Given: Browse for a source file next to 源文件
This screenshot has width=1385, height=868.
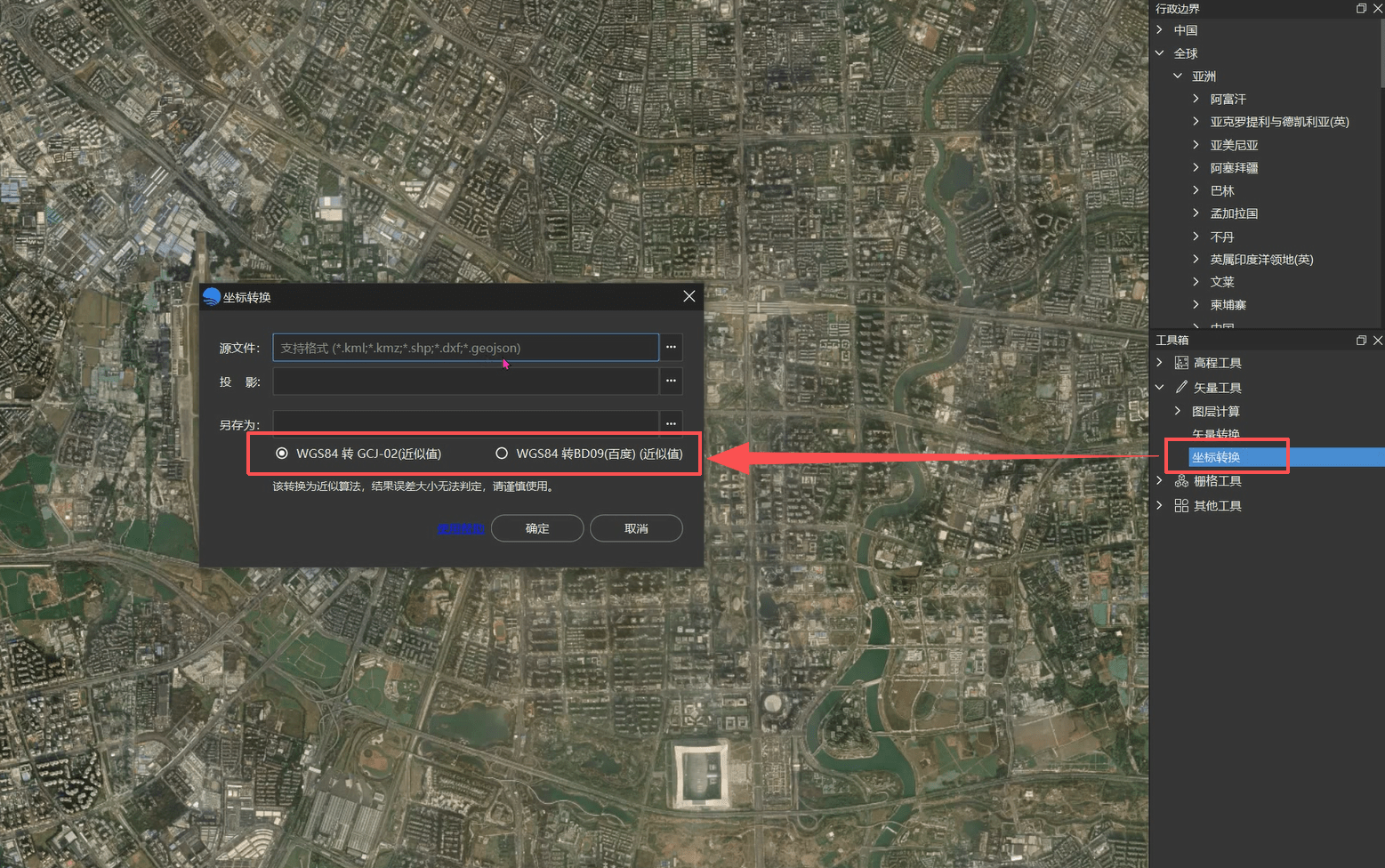Looking at the screenshot, I should 672,347.
